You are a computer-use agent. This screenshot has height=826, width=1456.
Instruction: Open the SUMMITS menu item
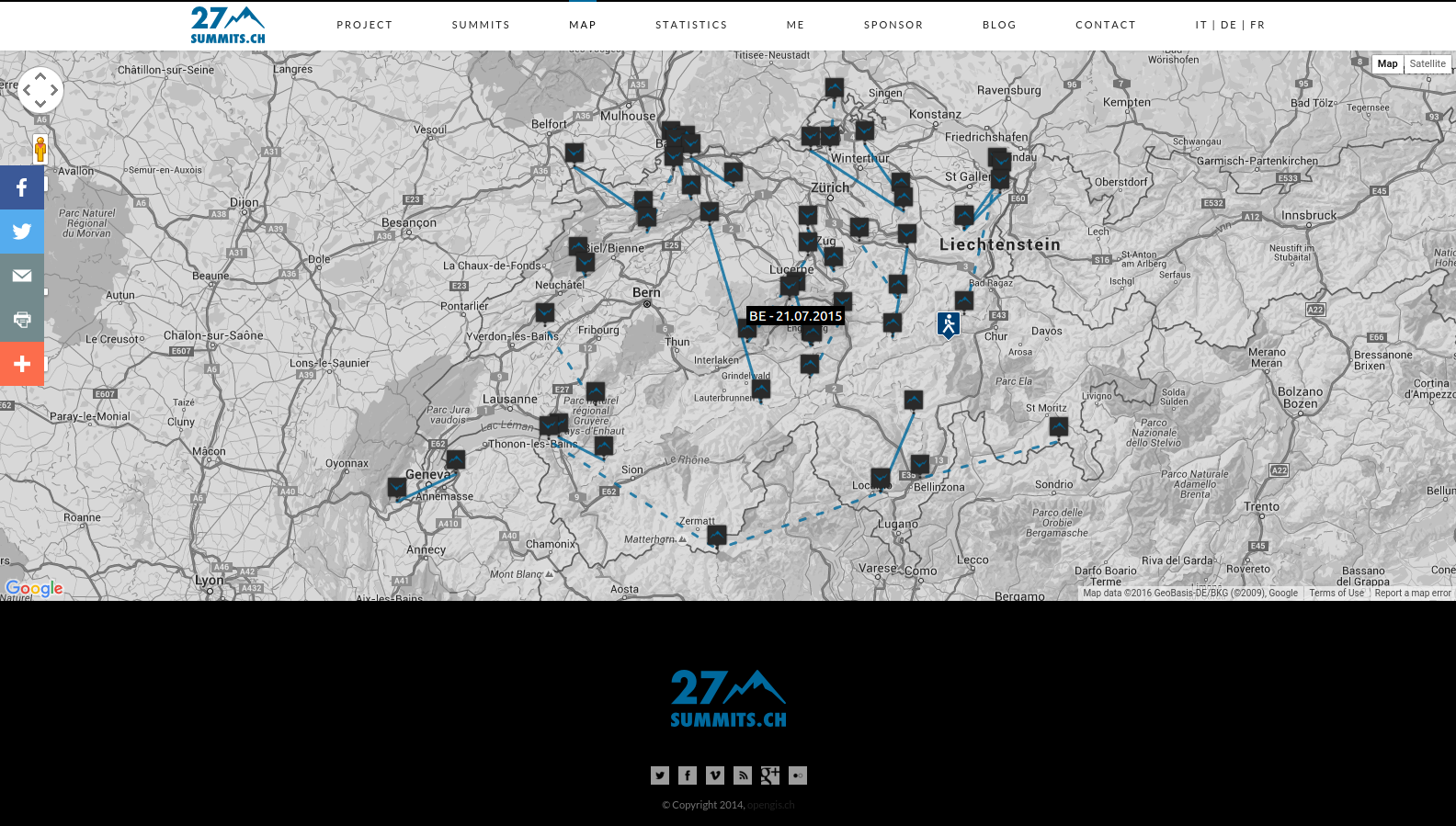point(481,25)
